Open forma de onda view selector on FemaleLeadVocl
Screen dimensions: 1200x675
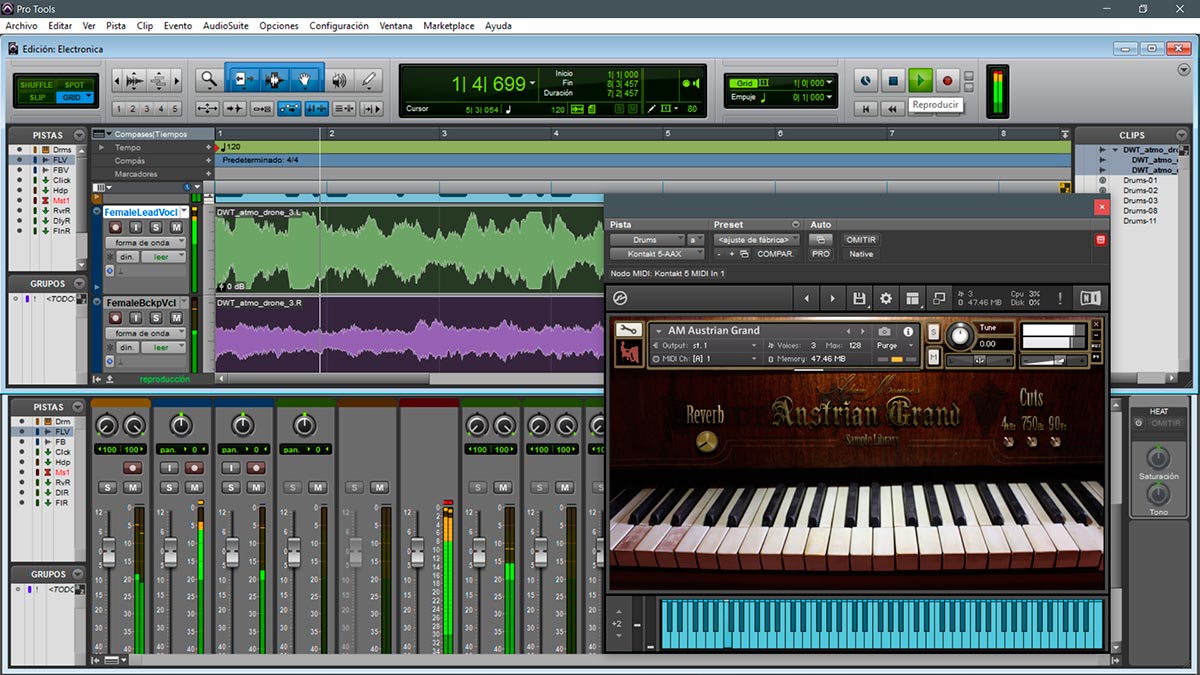pos(146,243)
